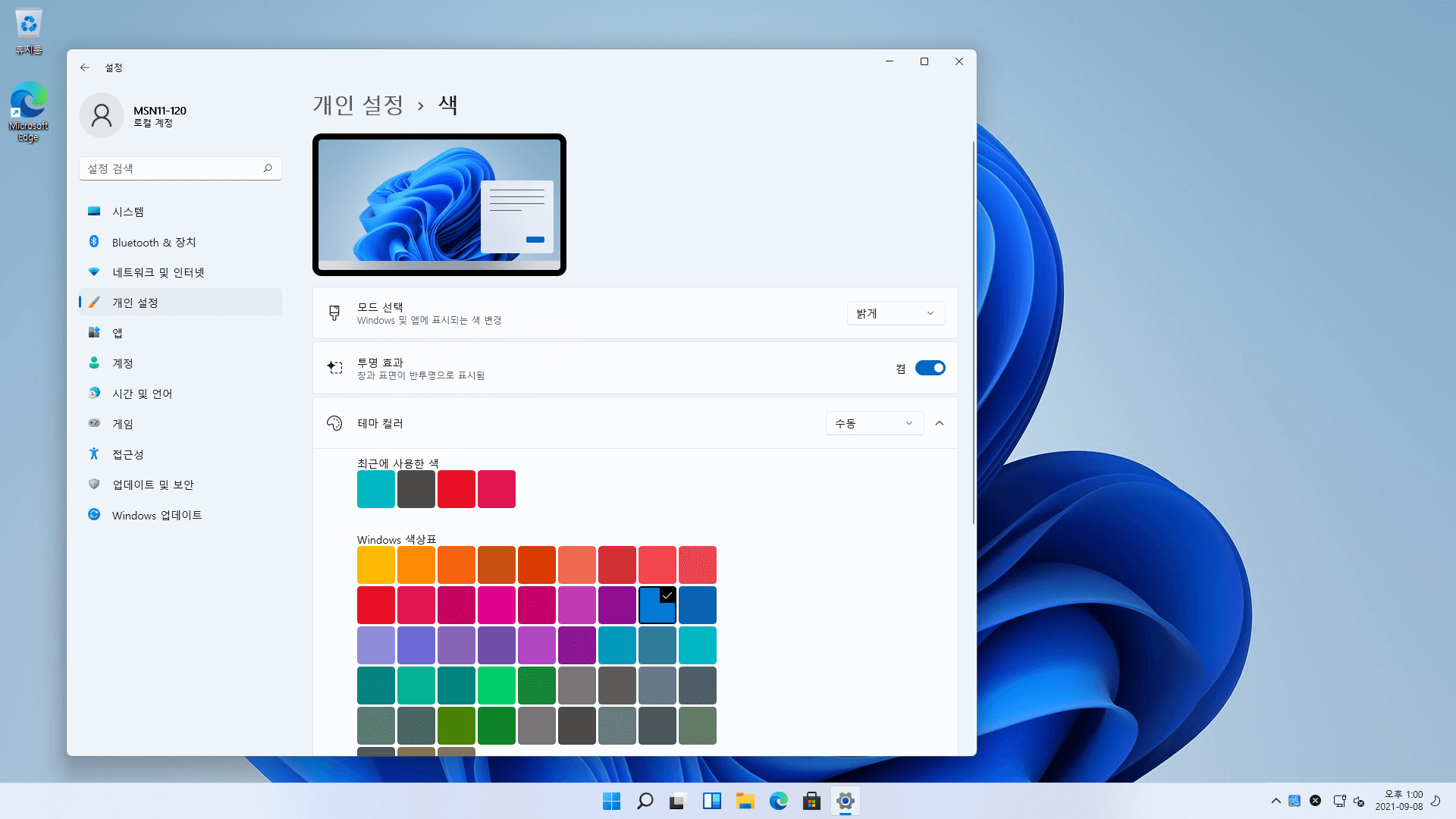Select 게임 in the sidebar

tap(180, 424)
